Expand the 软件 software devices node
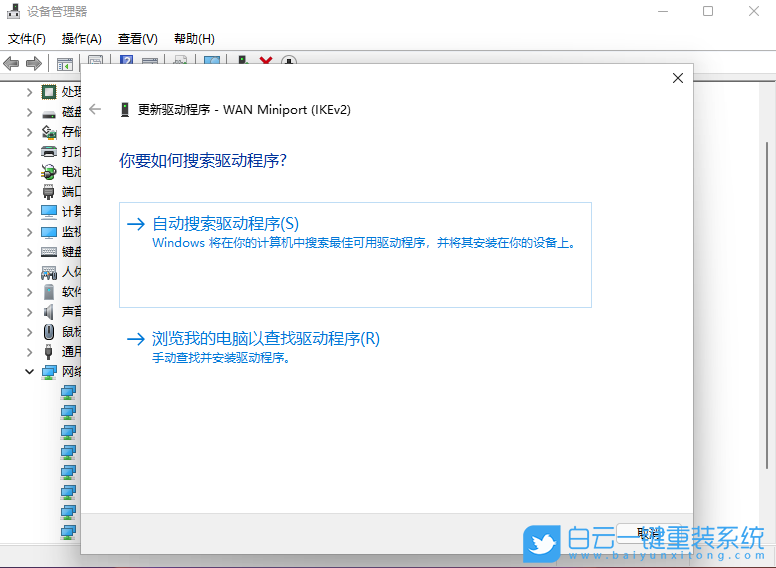 [30, 292]
